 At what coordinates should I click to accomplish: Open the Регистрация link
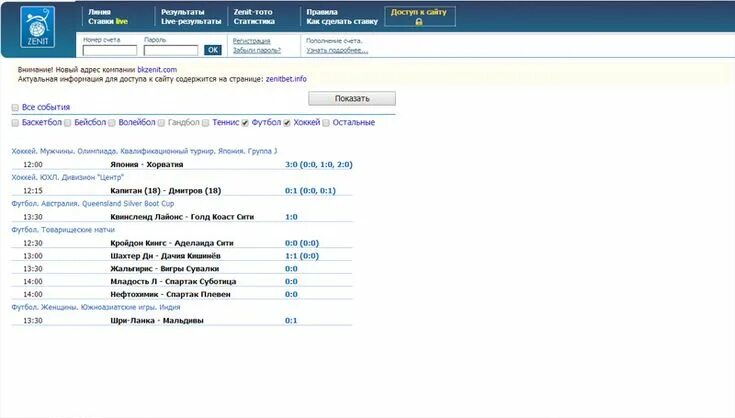pyautogui.click(x=252, y=41)
